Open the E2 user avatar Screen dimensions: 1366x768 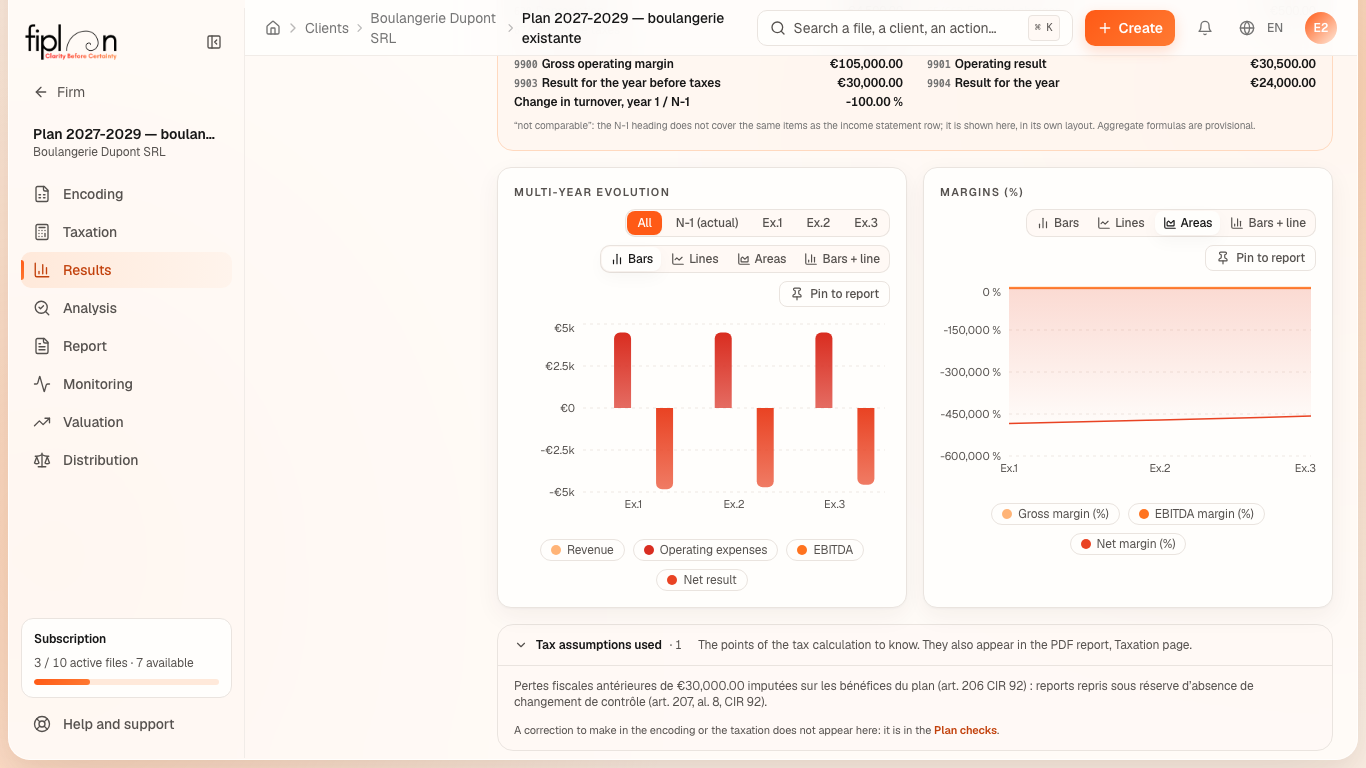click(1321, 28)
